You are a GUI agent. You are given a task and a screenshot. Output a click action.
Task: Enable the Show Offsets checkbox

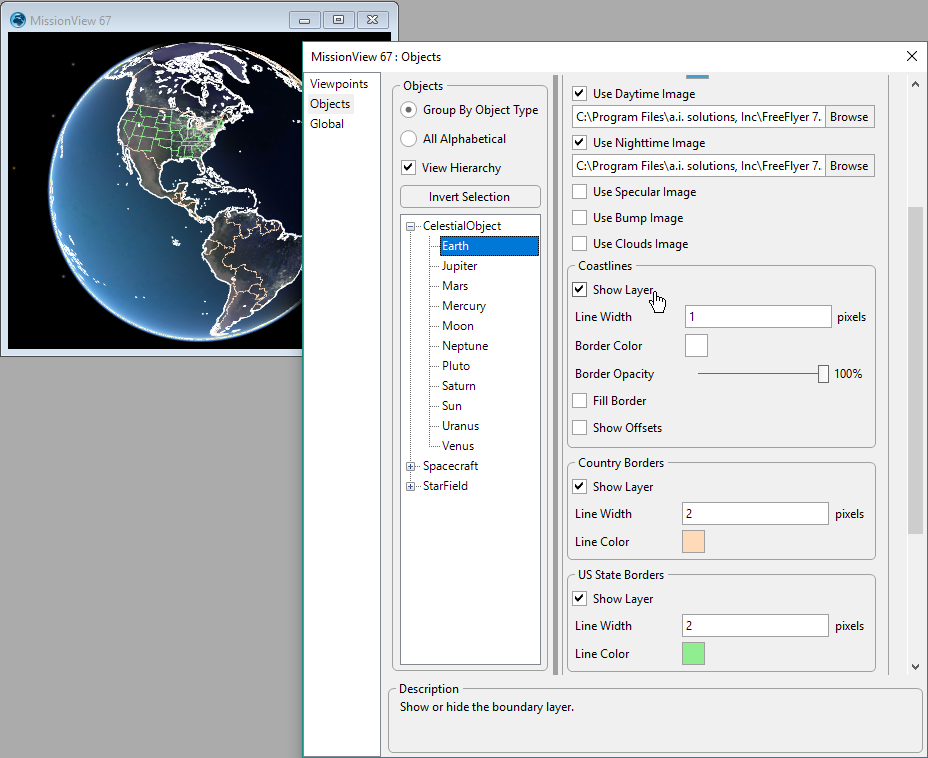tap(579, 428)
